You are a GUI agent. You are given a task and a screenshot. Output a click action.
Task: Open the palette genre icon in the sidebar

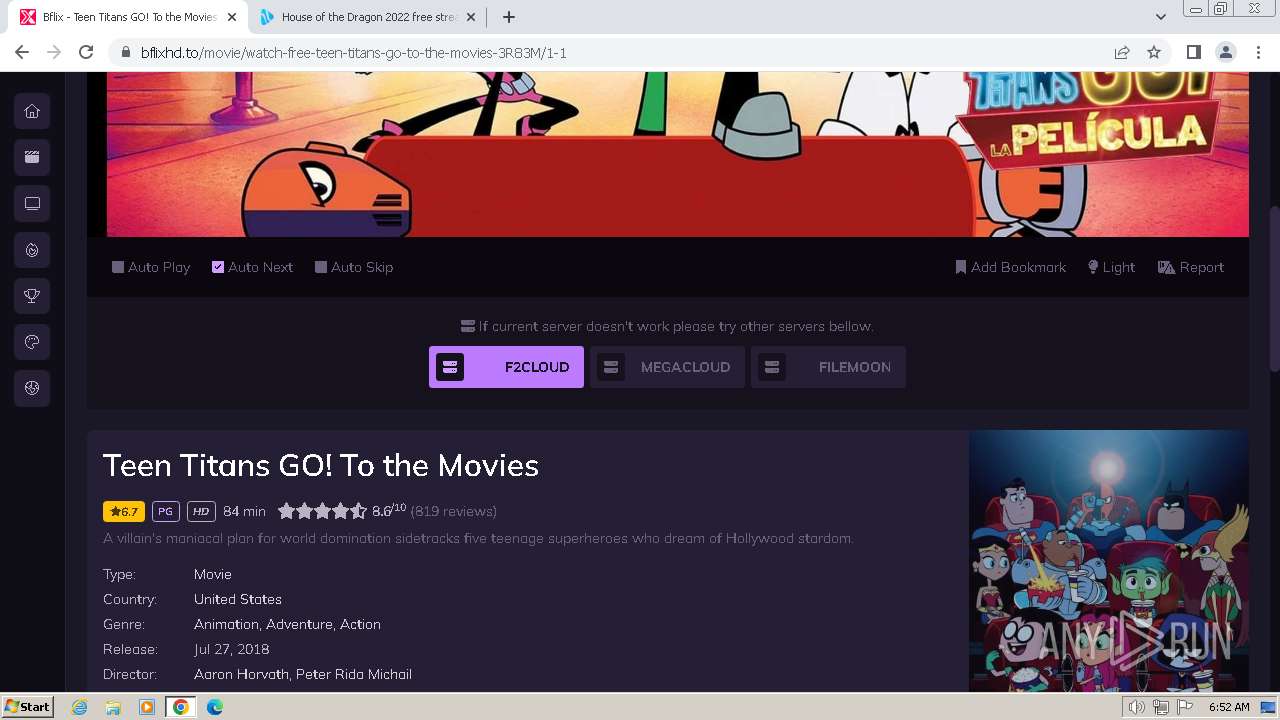[32, 342]
